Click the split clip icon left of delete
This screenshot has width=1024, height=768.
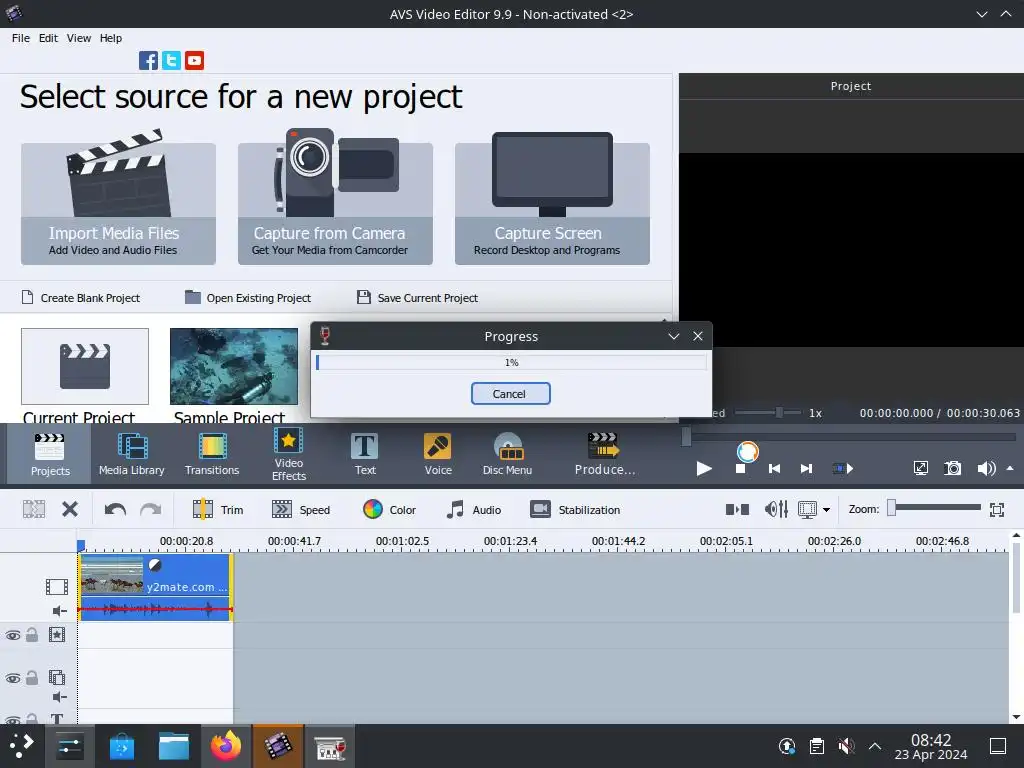34,509
